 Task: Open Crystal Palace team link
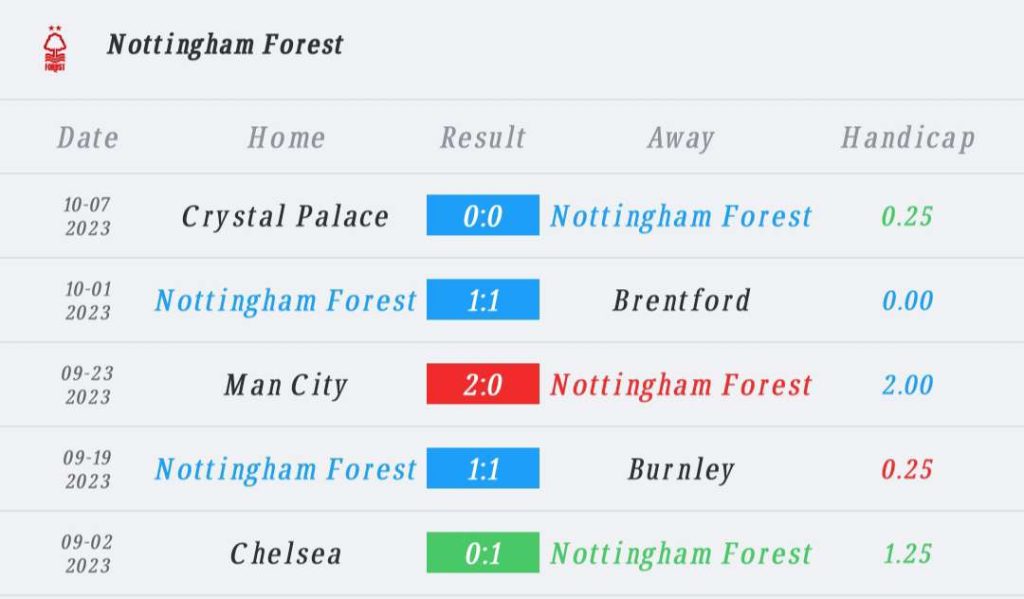[x=285, y=216]
